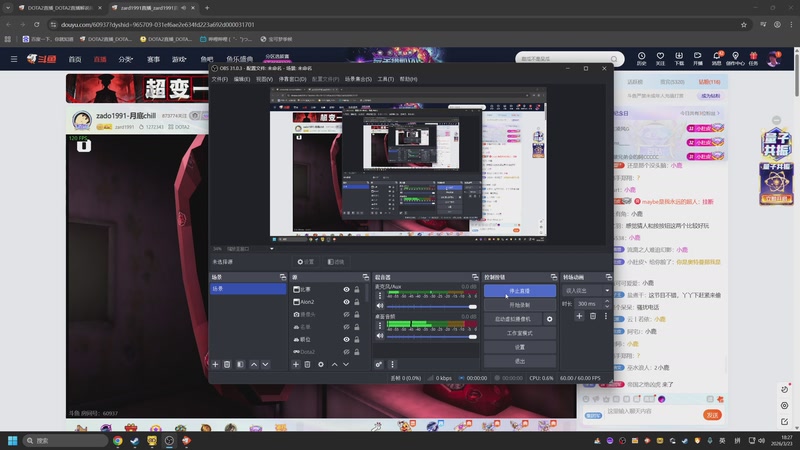Increase transition duration with stepper arrow
This screenshot has height=450, width=800.
(x=607, y=301)
